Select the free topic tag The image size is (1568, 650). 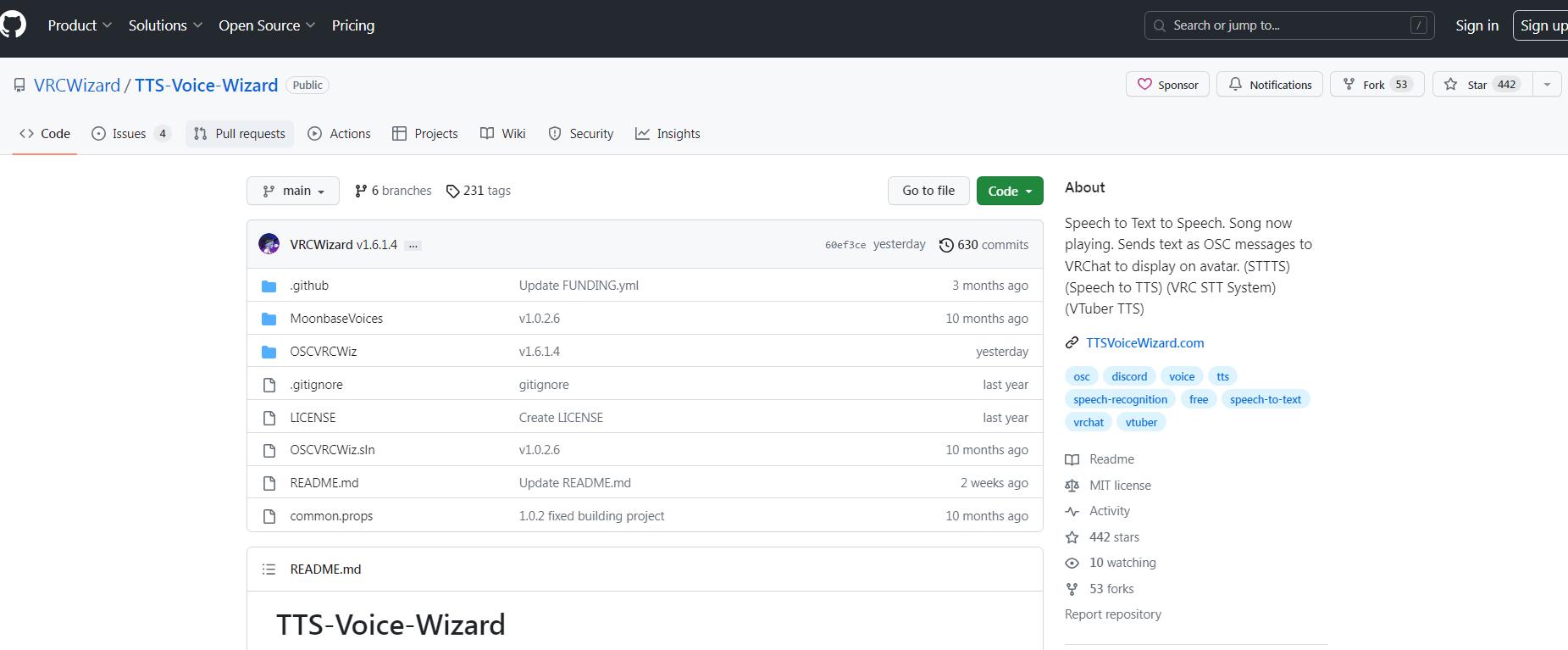point(1199,399)
